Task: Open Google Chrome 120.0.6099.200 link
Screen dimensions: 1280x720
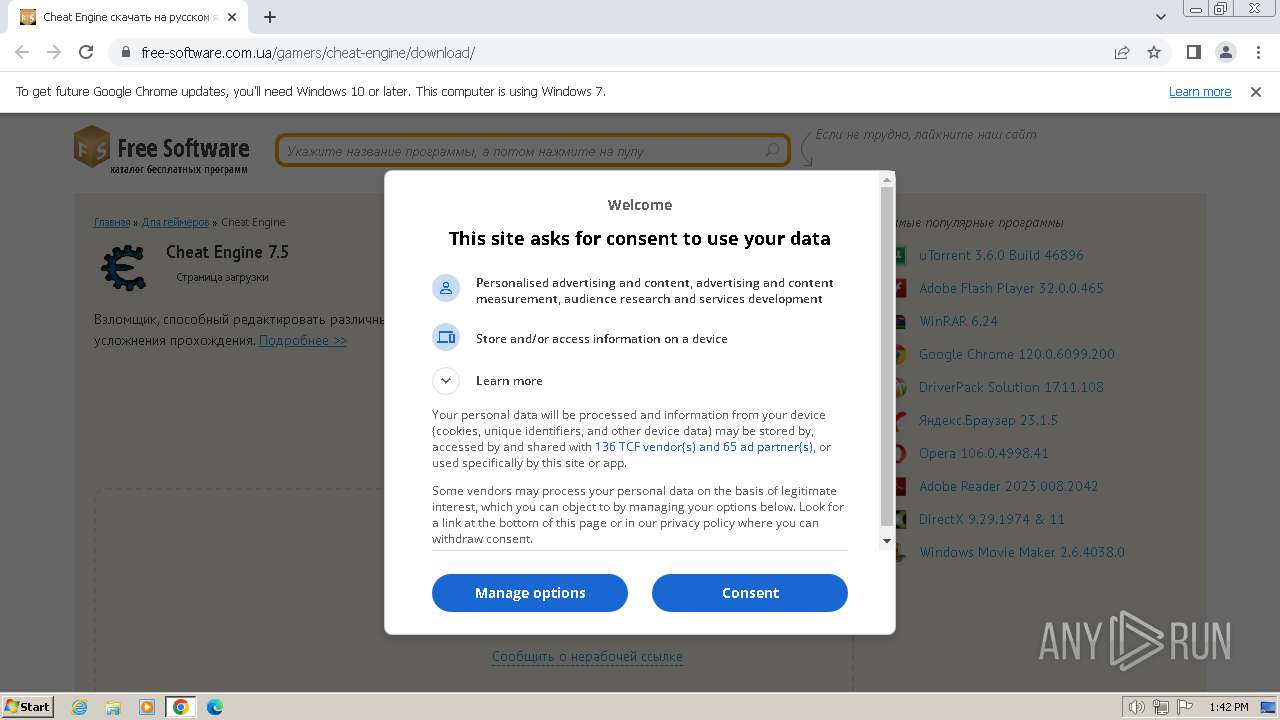Action: (1017, 354)
